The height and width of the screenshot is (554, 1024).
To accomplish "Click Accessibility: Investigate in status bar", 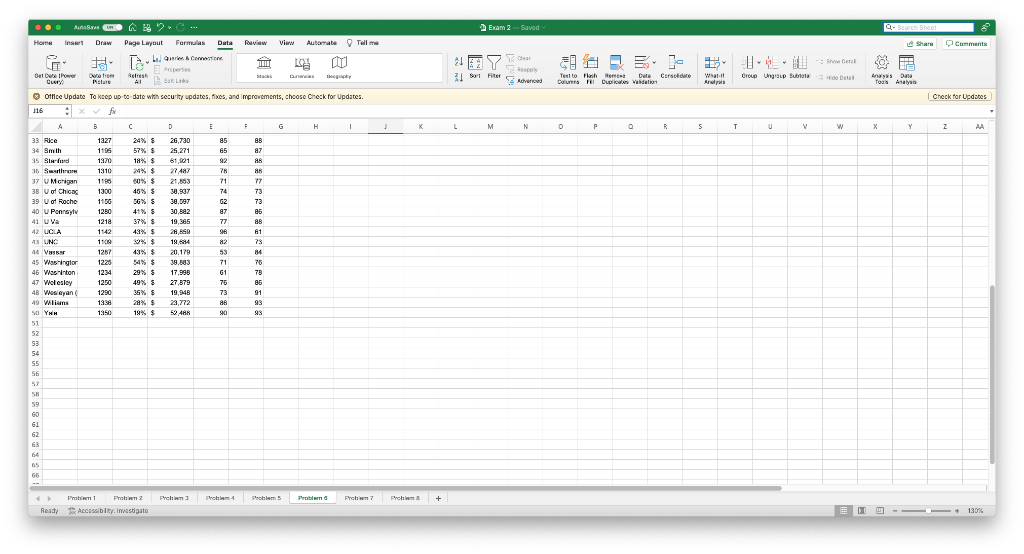I will tap(108, 511).
